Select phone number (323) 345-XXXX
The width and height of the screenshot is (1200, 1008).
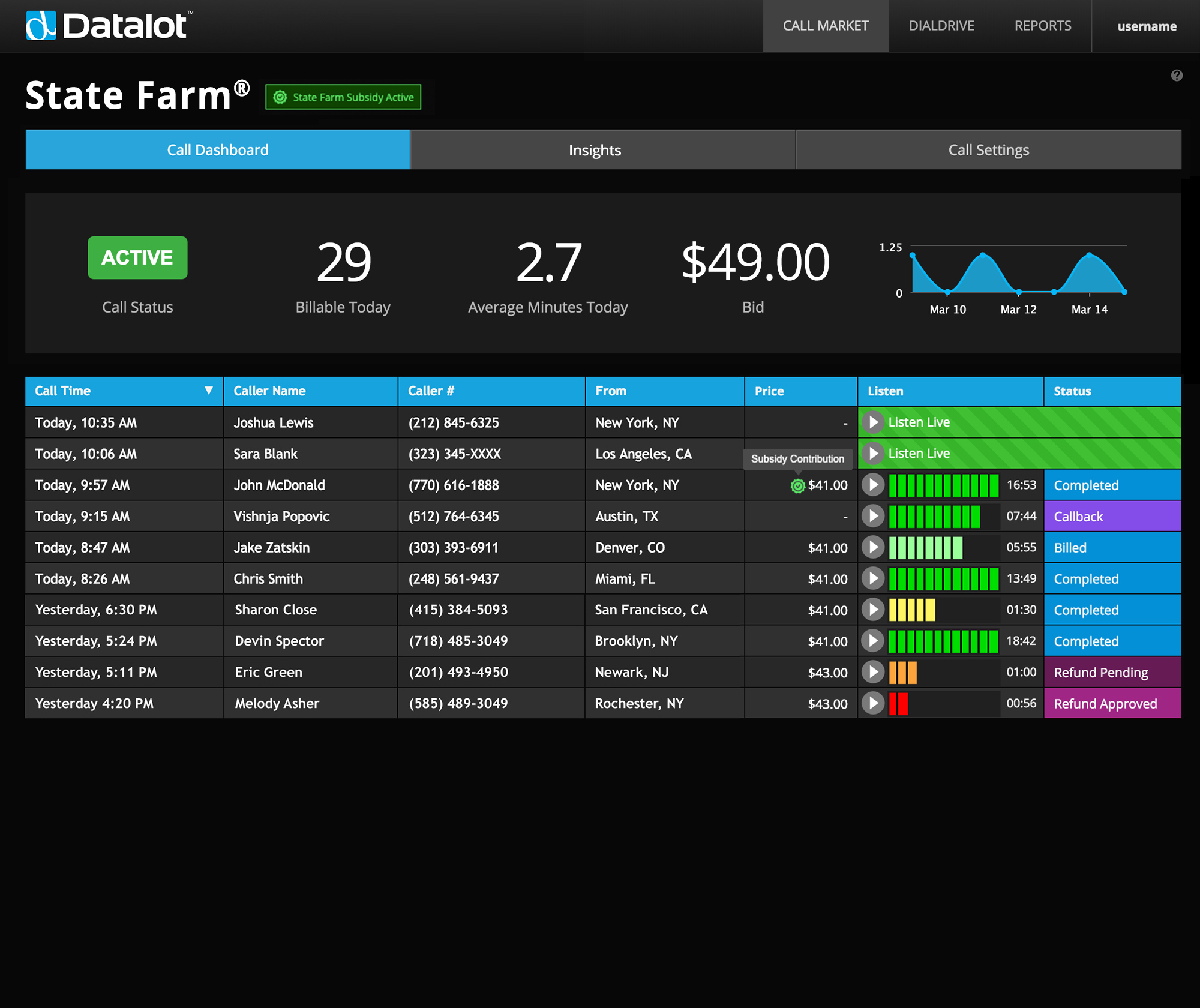455,454
